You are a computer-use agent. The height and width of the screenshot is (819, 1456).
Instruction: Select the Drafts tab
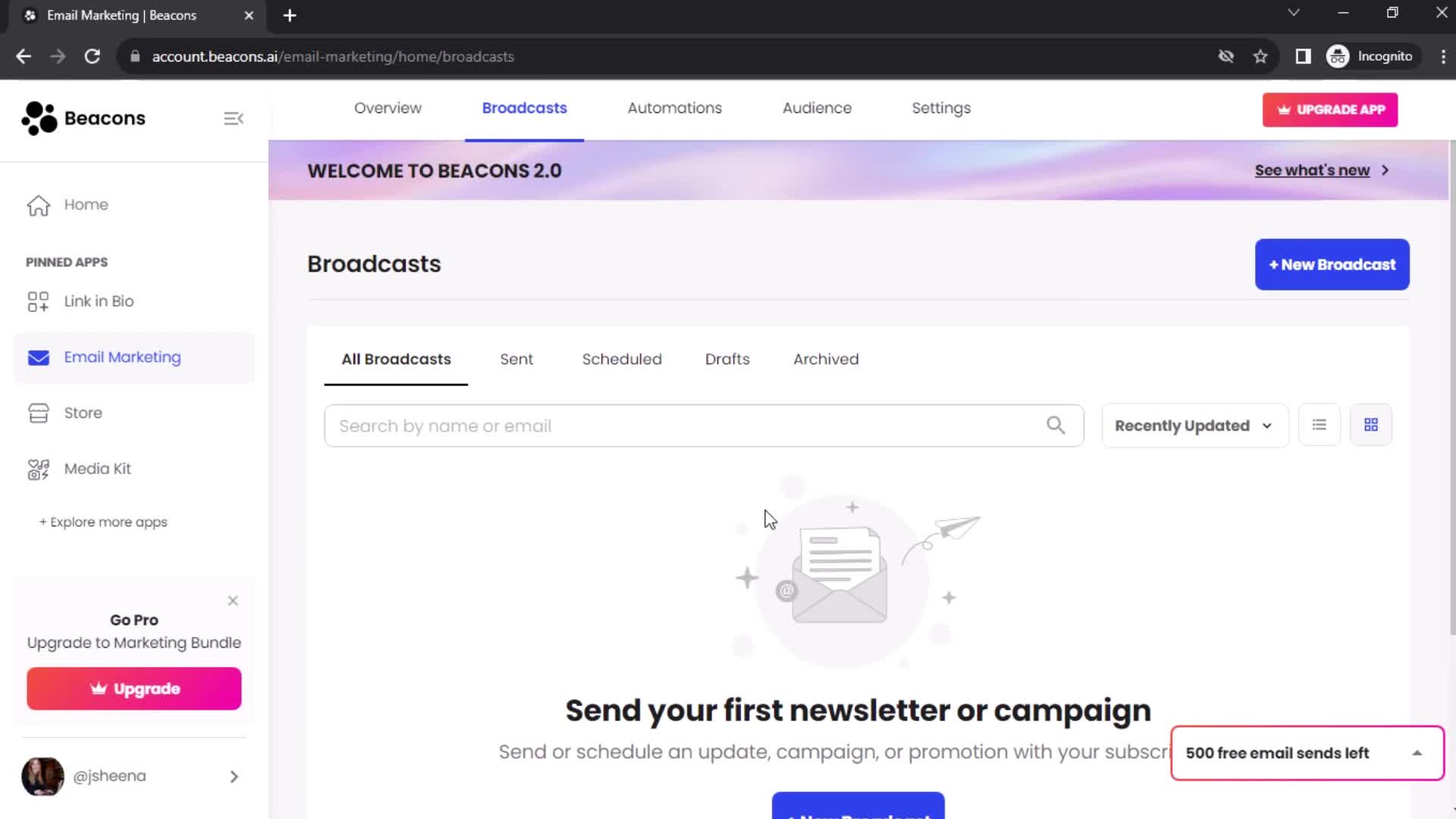click(728, 359)
